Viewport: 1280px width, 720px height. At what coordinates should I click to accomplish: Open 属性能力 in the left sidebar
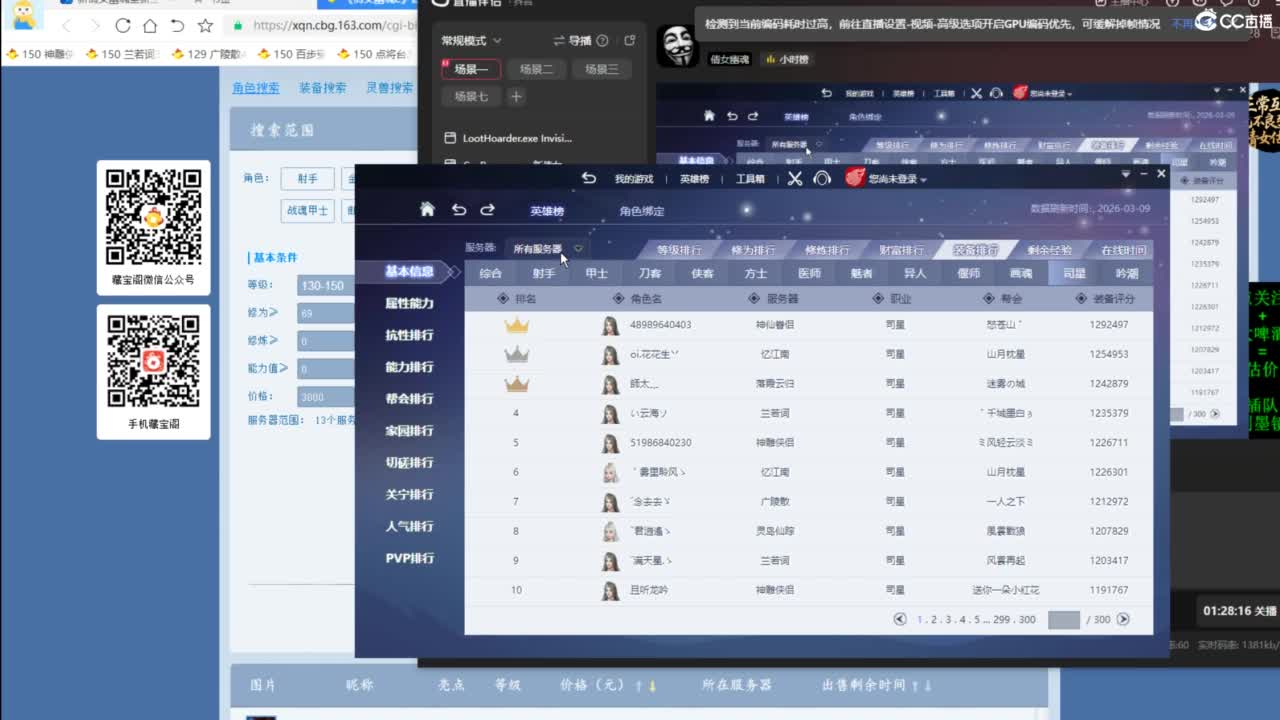point(409,303)
